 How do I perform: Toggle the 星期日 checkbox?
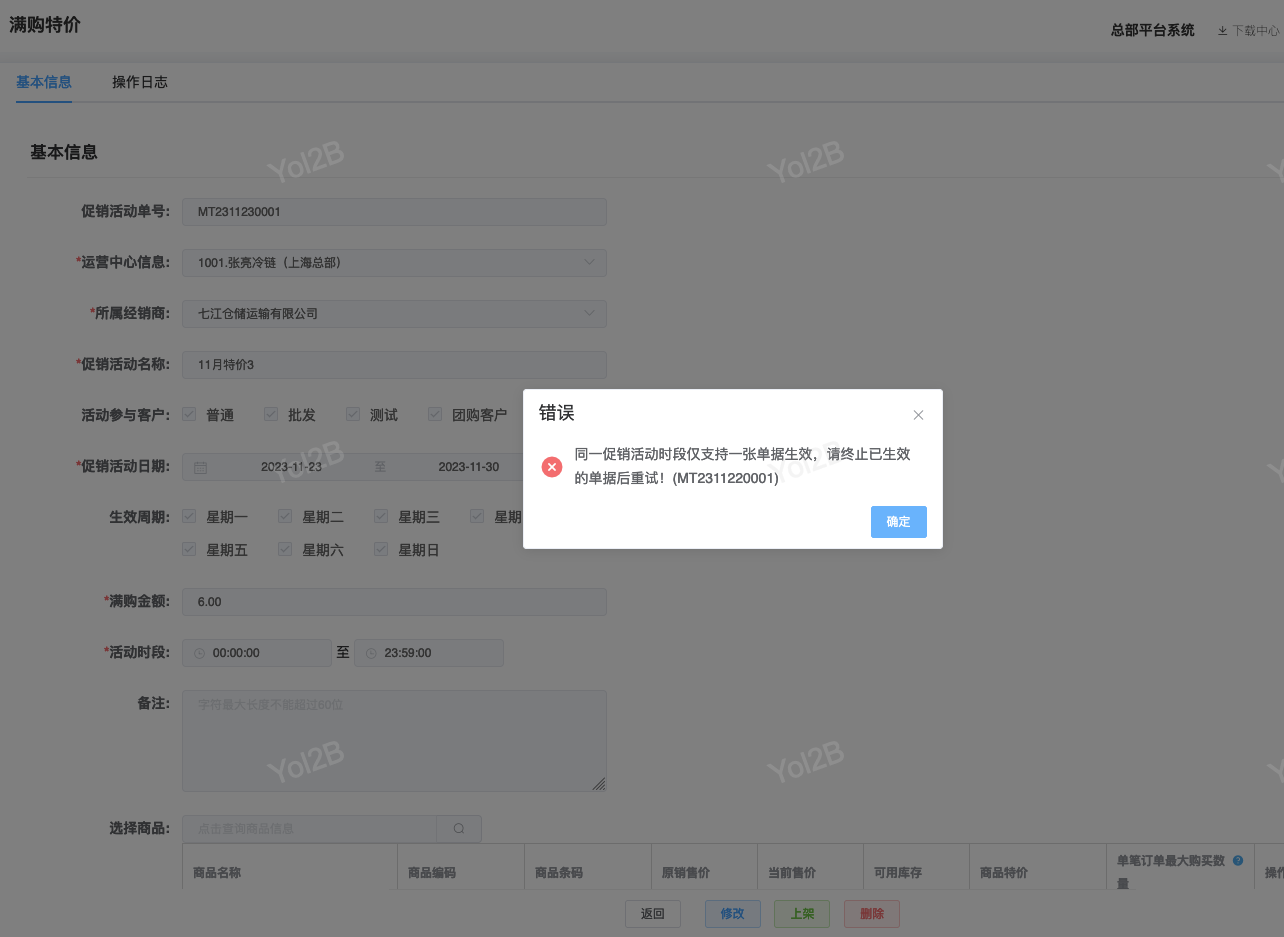pyautogui.click(x=381, y=549)
